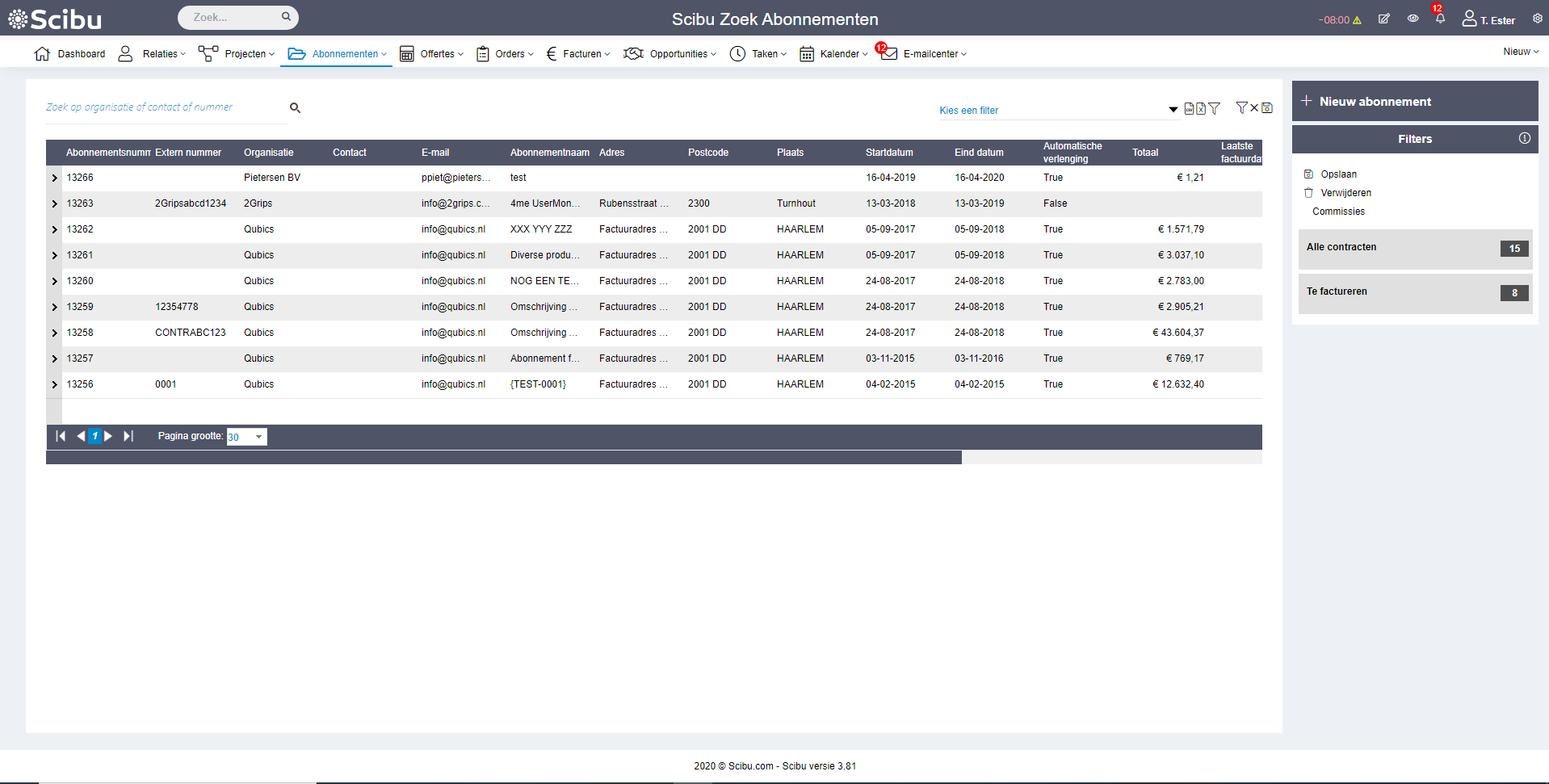Viewport: 1549px width, 784px height.
Task: Expand row 13262
Action: tap(54, 229)
